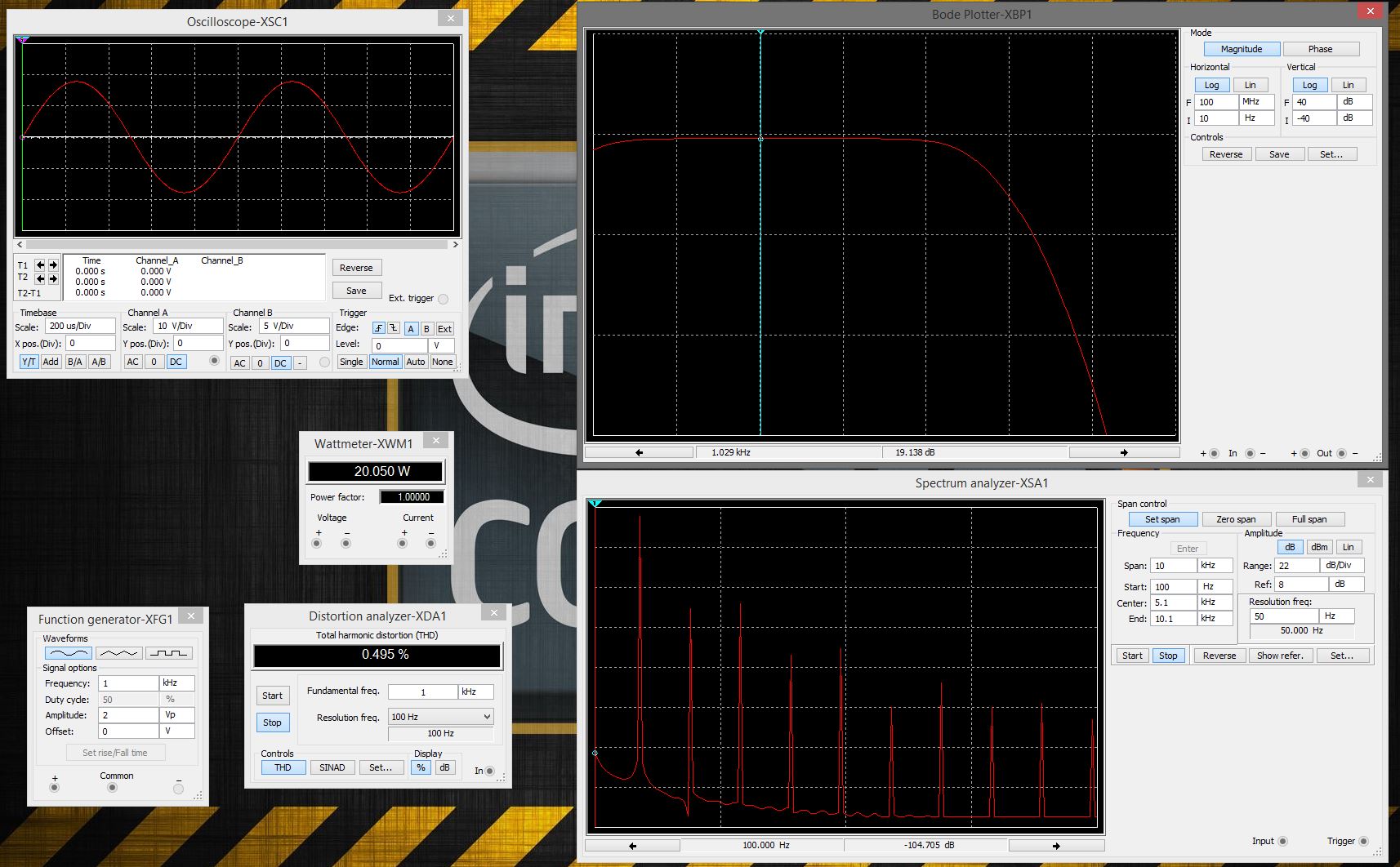Start the Spectrum analyzer
The width and height of the screenshot is (1400, 867).
click(1132, 656)
